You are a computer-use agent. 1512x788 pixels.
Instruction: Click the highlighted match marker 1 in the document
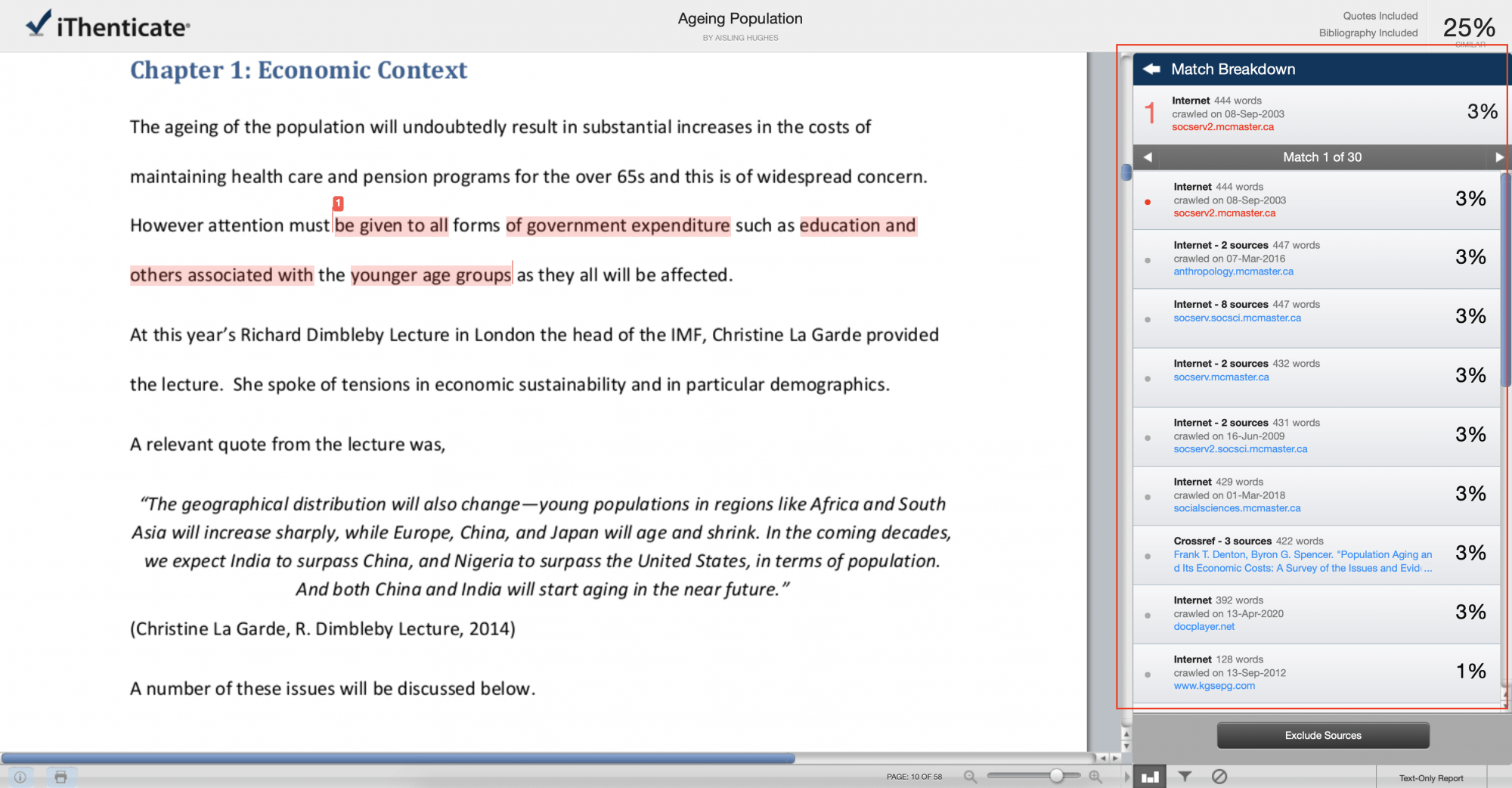point(338,203)
